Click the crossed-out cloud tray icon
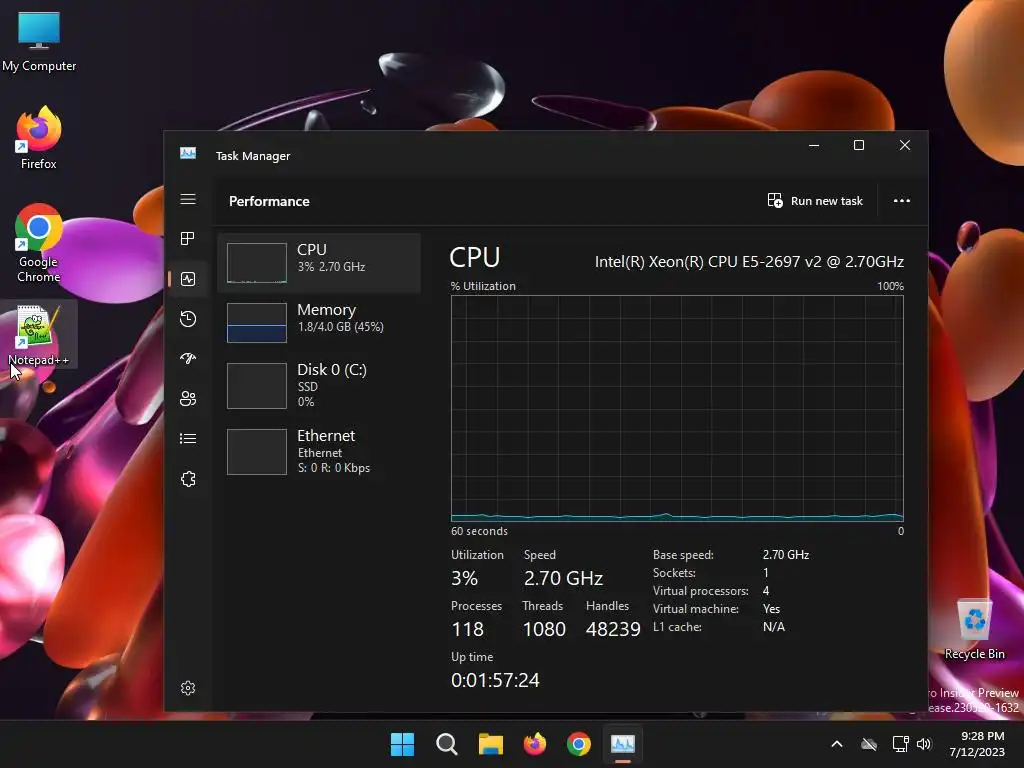Viewport: 1024px width, 768px height. coord(869,744)
